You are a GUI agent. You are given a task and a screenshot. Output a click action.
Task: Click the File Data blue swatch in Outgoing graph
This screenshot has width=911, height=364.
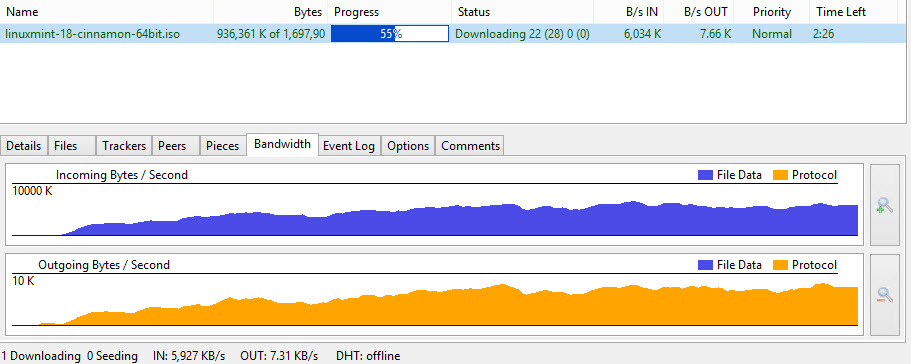705,265
